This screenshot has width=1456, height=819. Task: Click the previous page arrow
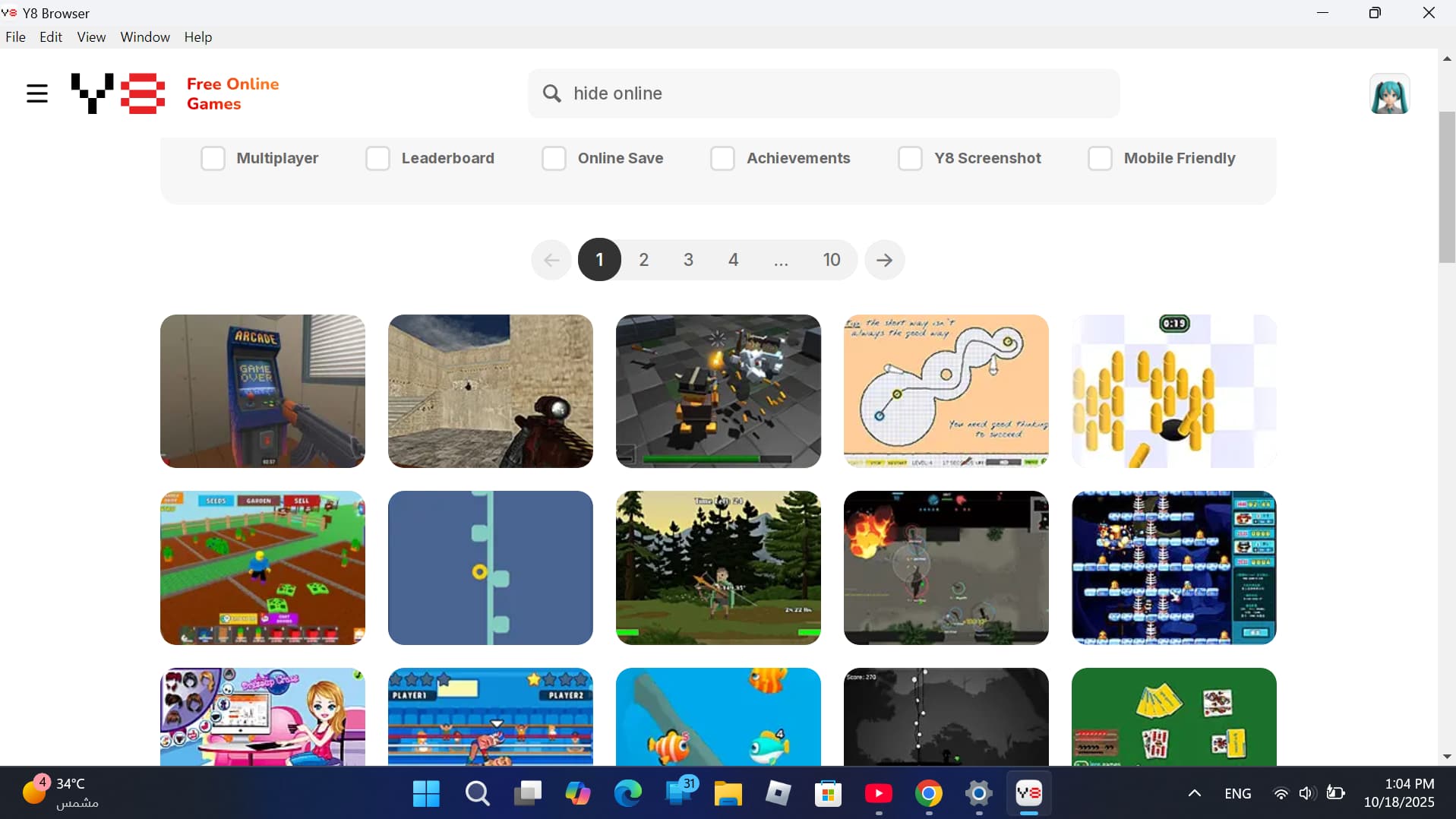pyautogui.click(x=551, y=260)
